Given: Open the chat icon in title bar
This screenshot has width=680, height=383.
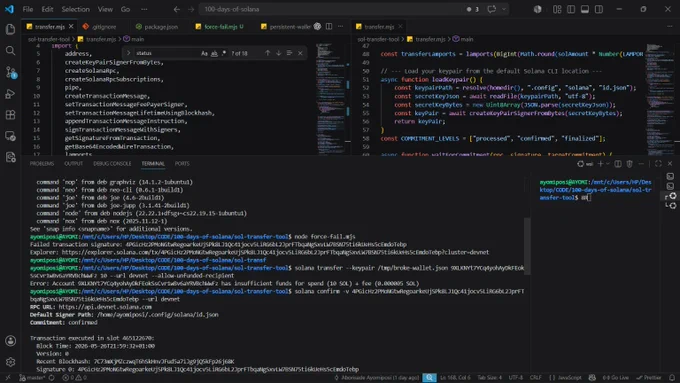Looking at the screenshot, I should tap(491, 9).
